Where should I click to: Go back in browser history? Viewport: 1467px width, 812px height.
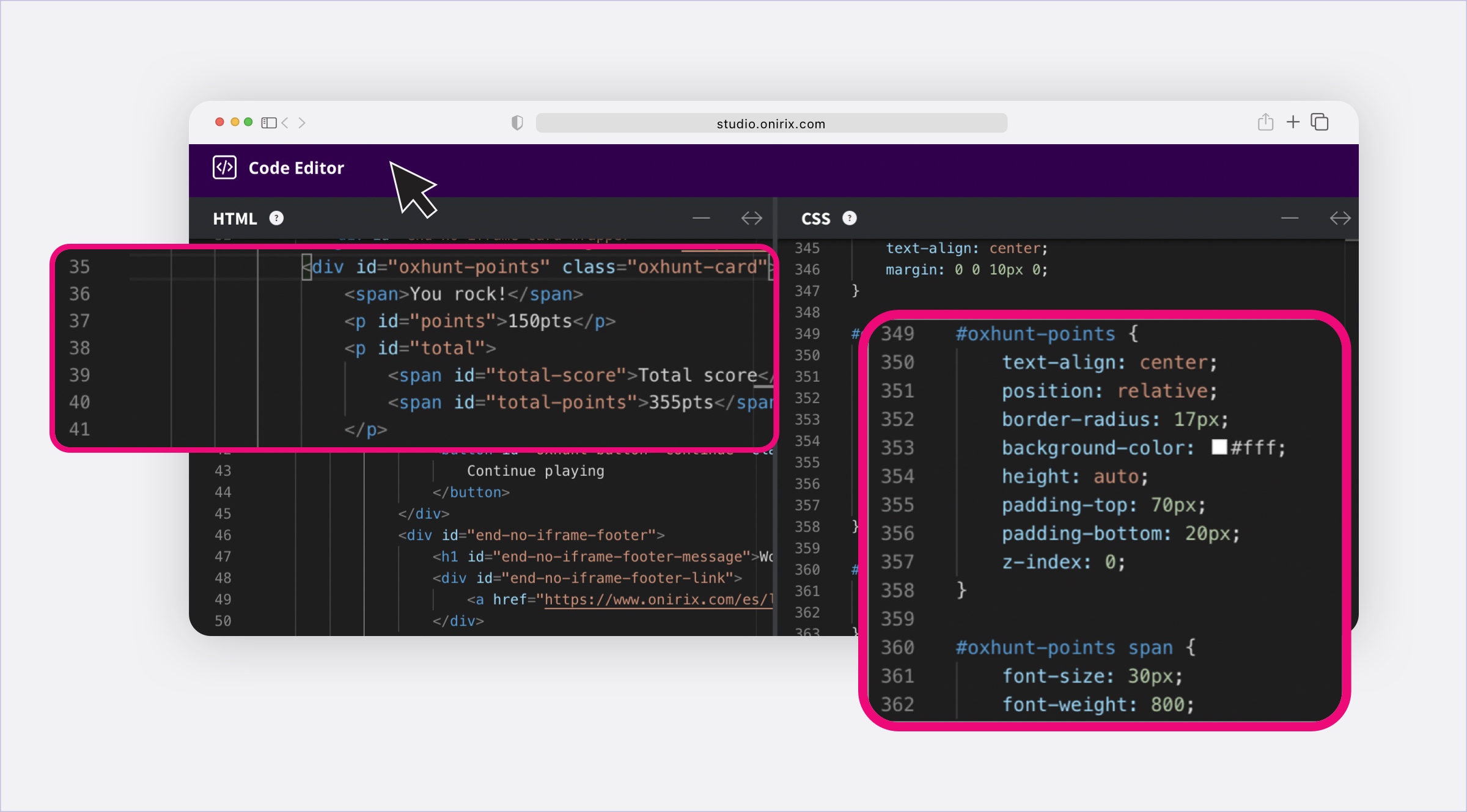point(285,123)
